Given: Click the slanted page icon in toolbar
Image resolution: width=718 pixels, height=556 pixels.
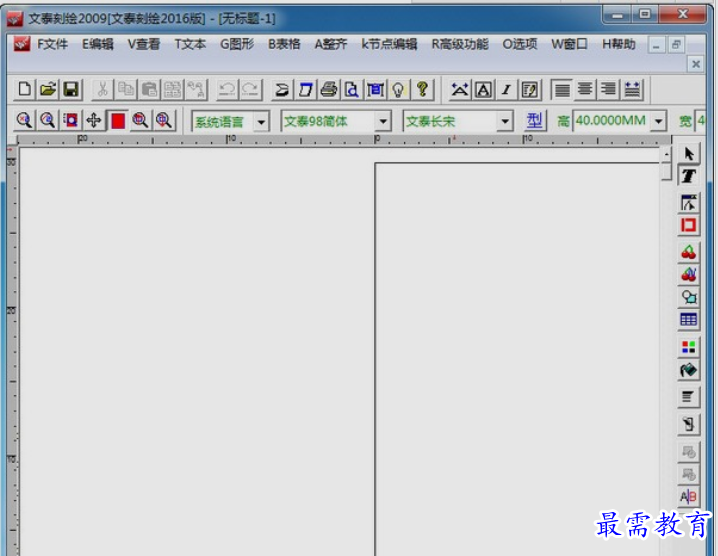Looking at the screenshot, I should point(305,89).
